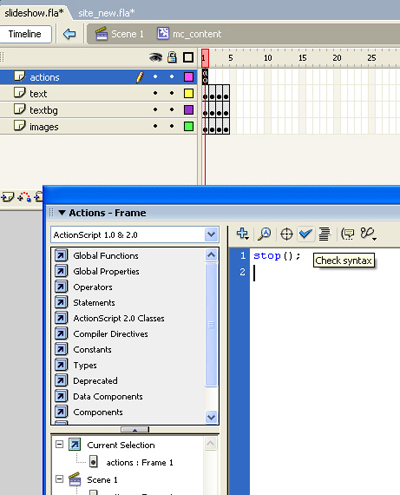Viewport: 400px width, 495px height.
Task: Click toolbox scroll down arrow
Action: click(211, 417)
